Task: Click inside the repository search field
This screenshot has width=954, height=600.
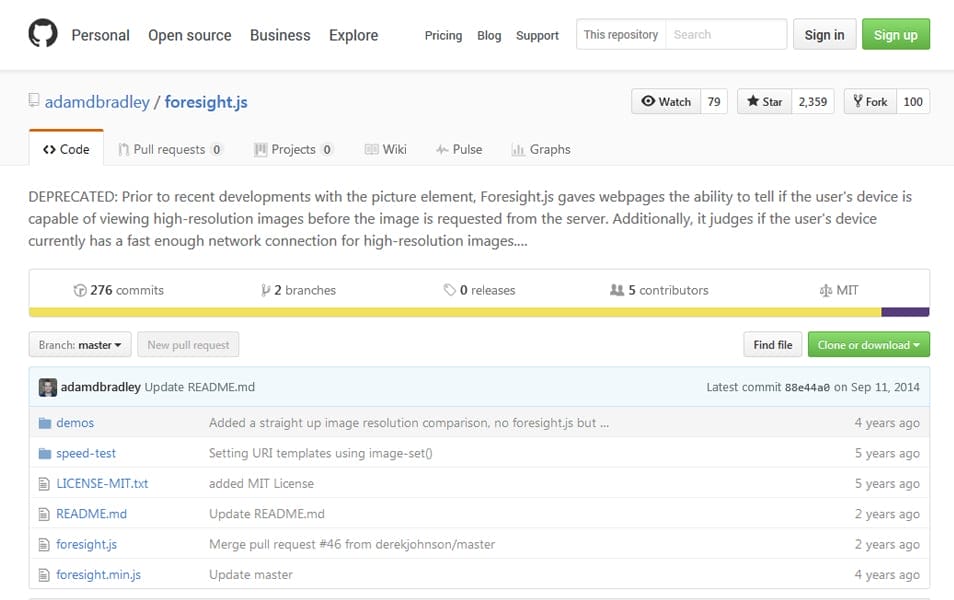Action: [x=726, y=33]
